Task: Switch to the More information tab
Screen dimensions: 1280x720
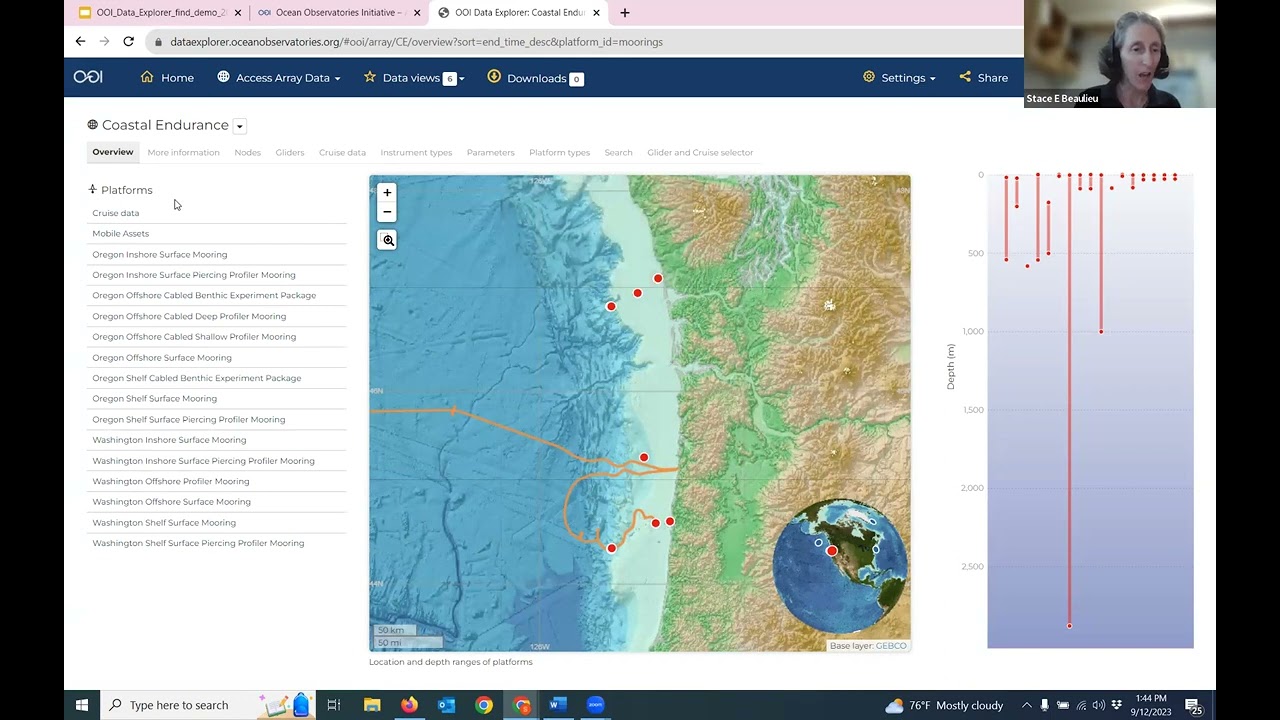Action: [x=183, y=152]
